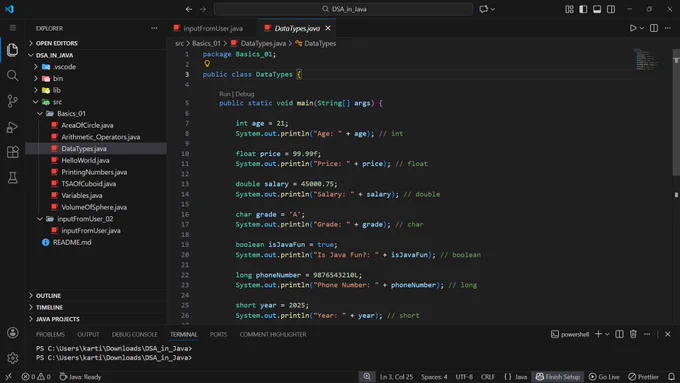Image resolution: width=680 pixels, height=383 pixels.
Task: Open the run options dropdown arrow
Action: (642, 28)
